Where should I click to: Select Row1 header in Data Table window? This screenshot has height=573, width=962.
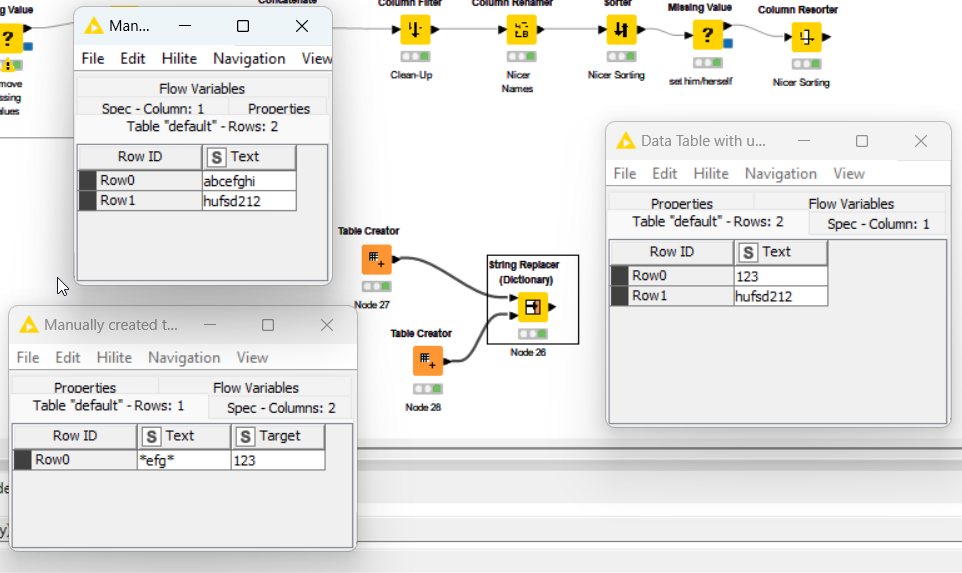[672, 296]
